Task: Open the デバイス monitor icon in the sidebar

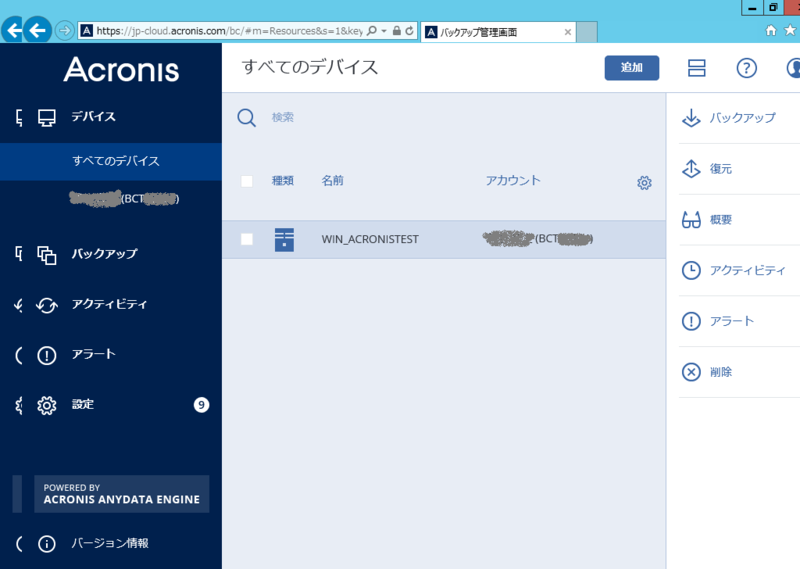Action: (46, 117)
